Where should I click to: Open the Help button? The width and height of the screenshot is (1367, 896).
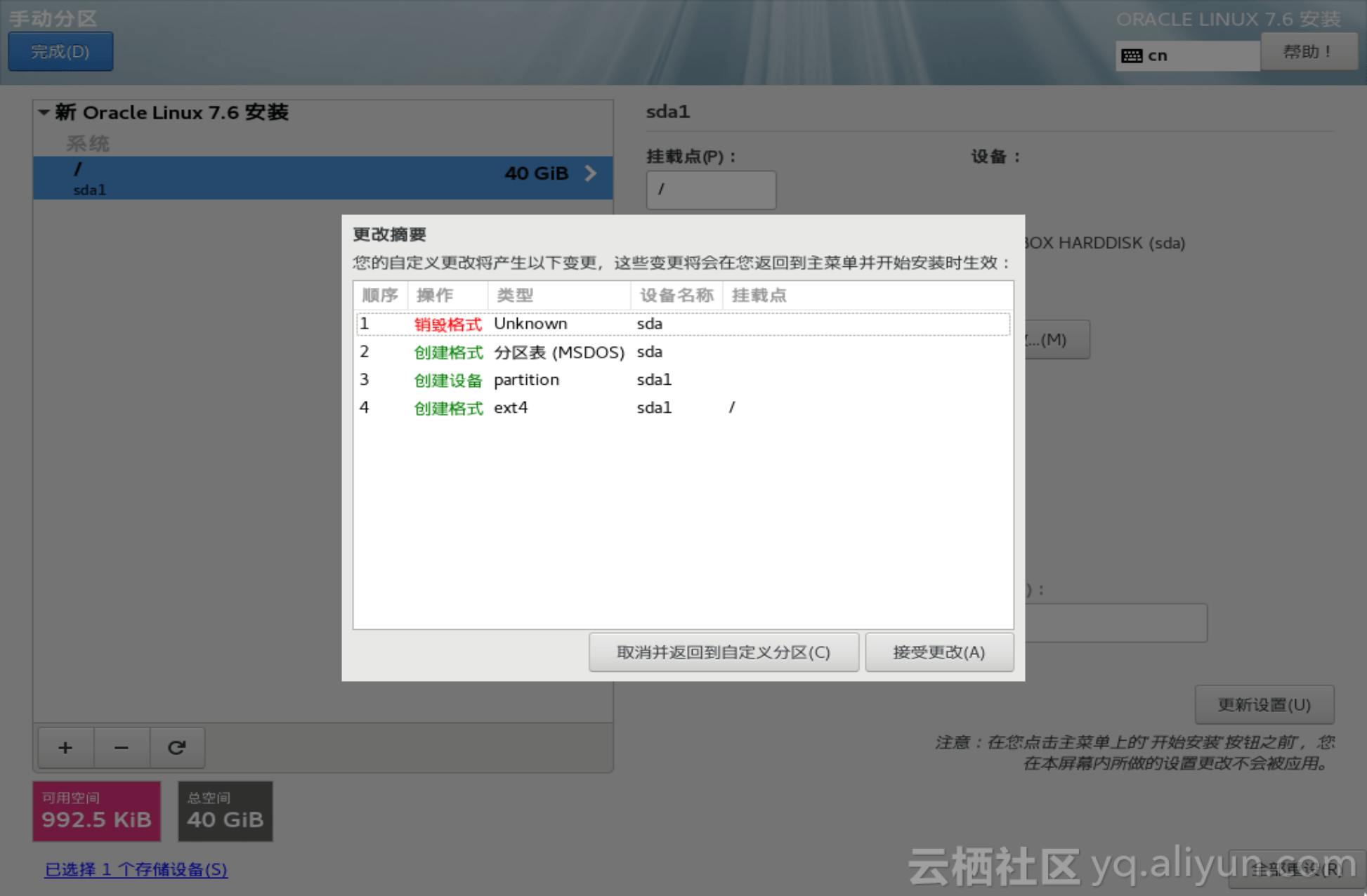(x=1308, y=52)
